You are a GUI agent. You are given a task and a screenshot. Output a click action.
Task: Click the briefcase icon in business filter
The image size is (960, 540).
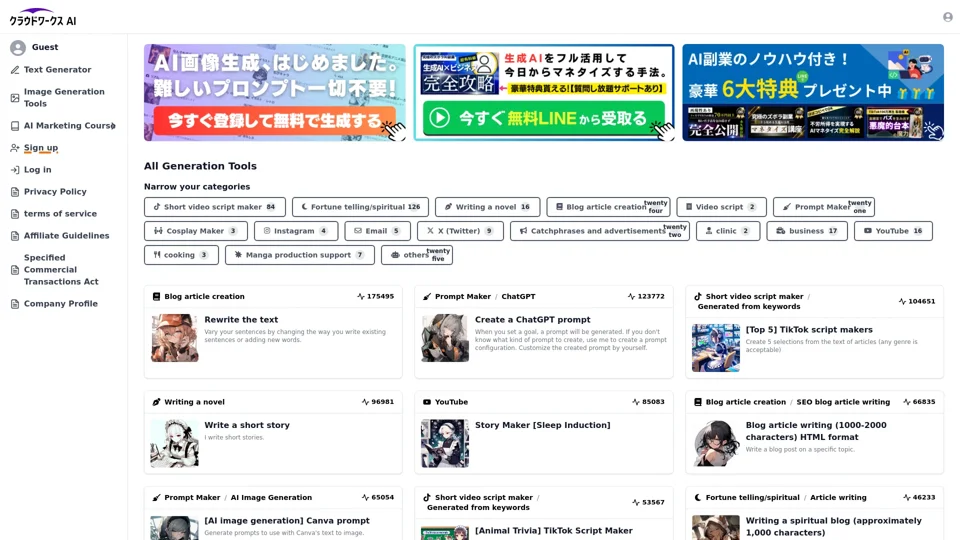[x=781, y=231]
